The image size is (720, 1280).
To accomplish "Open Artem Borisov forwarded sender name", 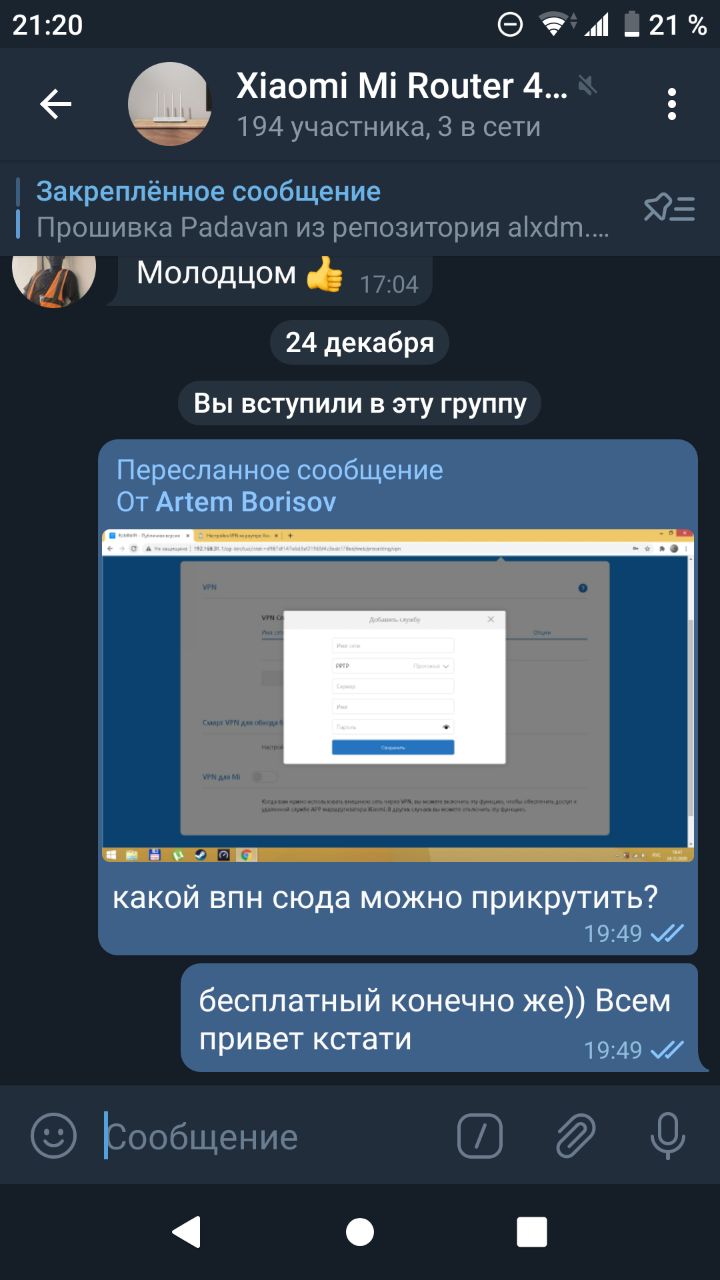I will [245, 502].
